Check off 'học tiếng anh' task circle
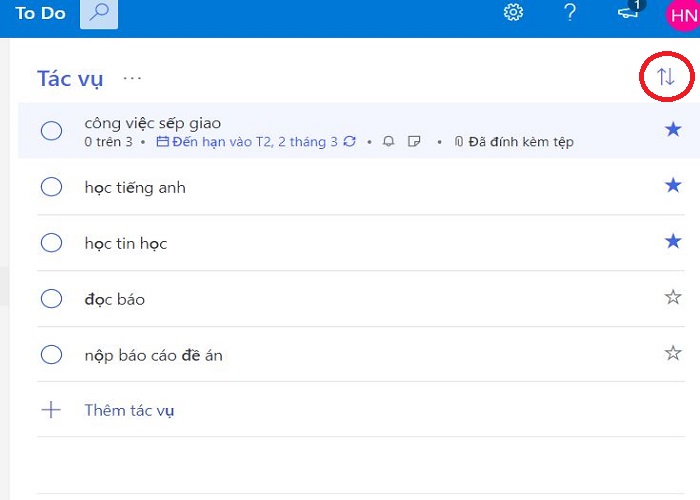This screenshot has height=500, width=700. coord(51,187)
